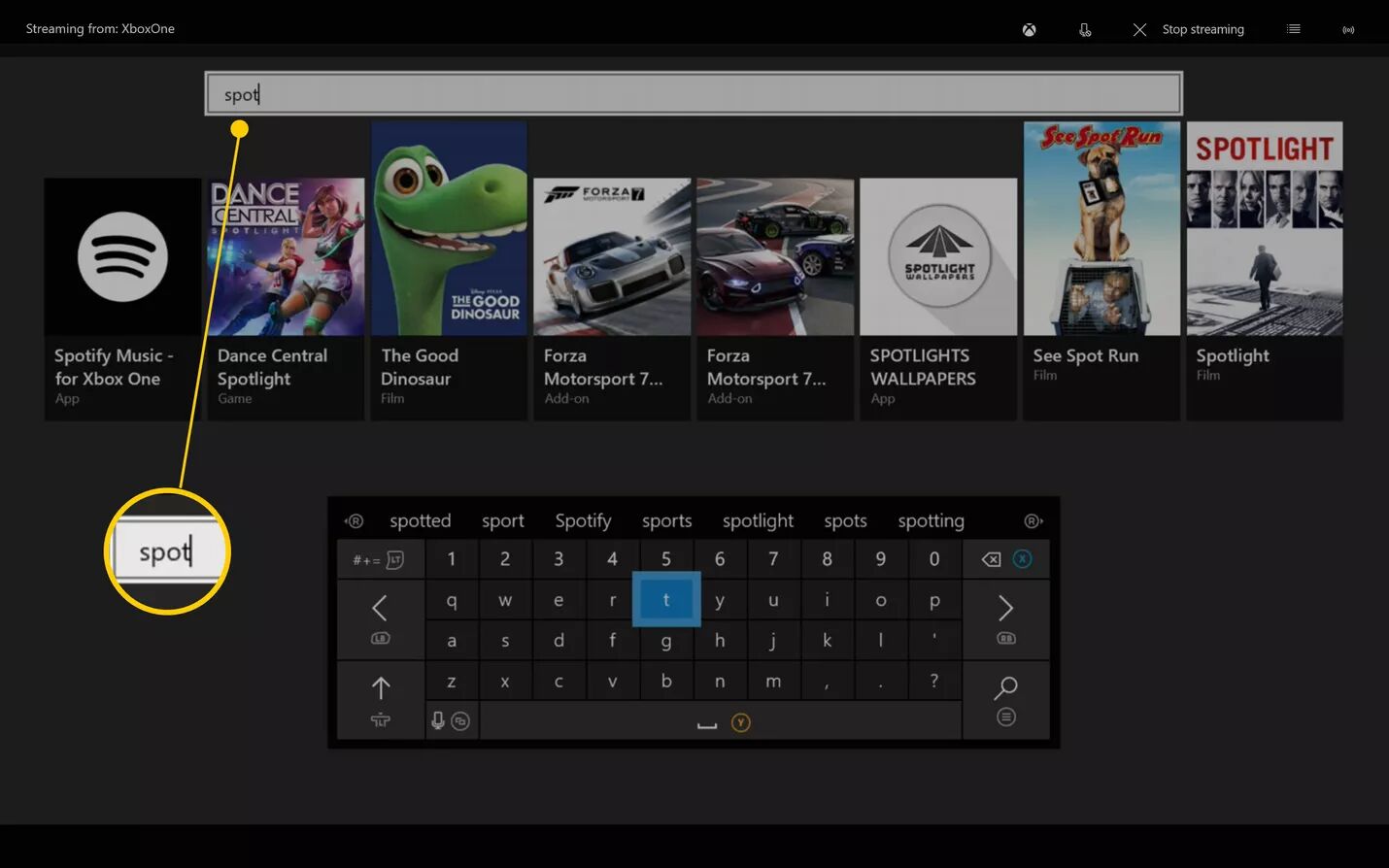Click the number 3 key
The width and height of the screenshot is (1389, 868).
559,558
